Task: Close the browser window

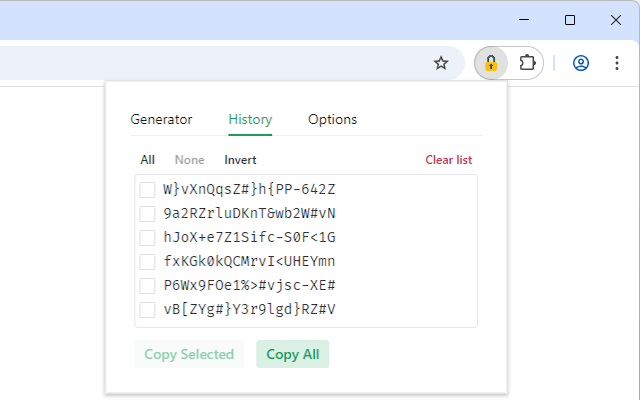Action: click(616, 19)
